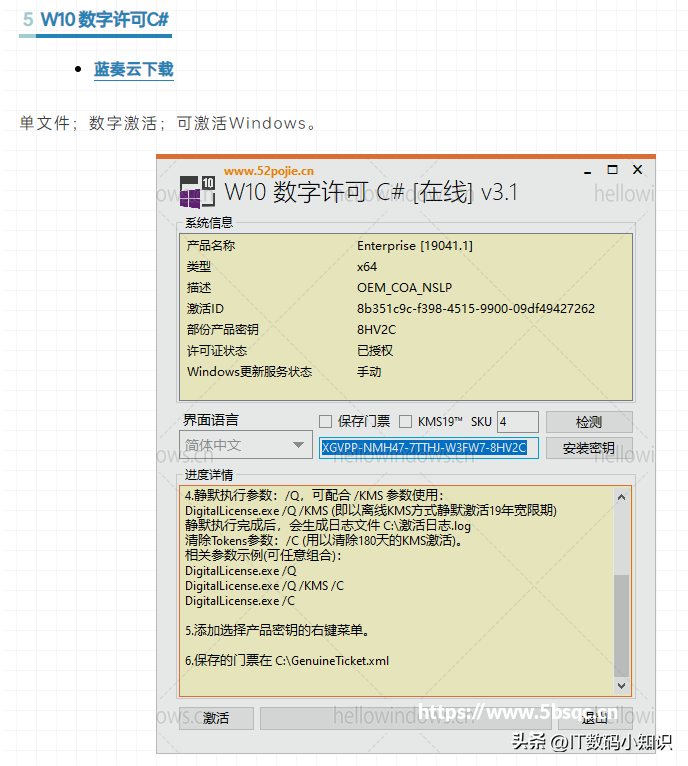
Task: Click the progress bar beside 激活
Action: pos(406,718)
